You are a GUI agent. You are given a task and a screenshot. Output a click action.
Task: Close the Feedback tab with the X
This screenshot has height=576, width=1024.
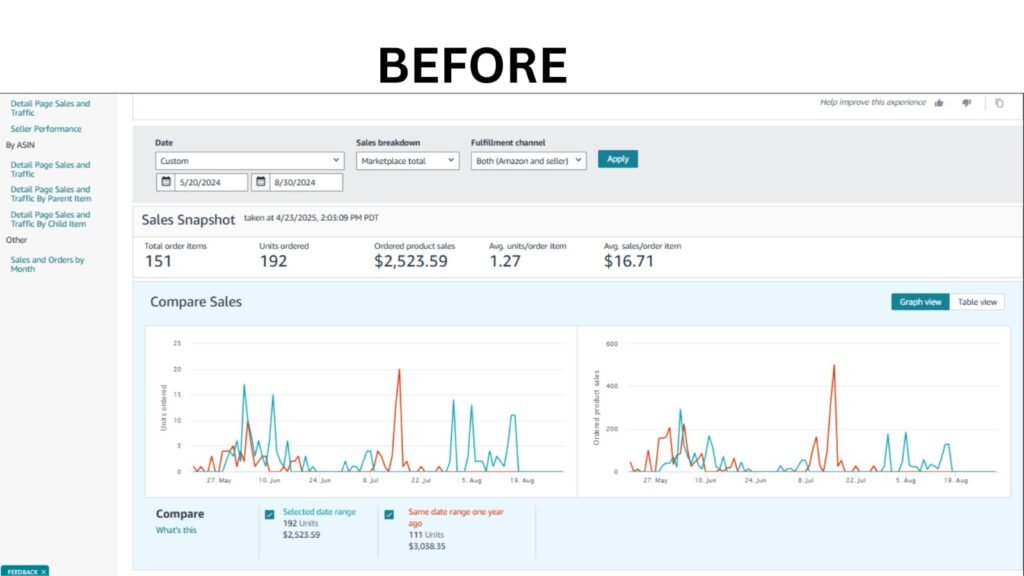click(44, 571)
